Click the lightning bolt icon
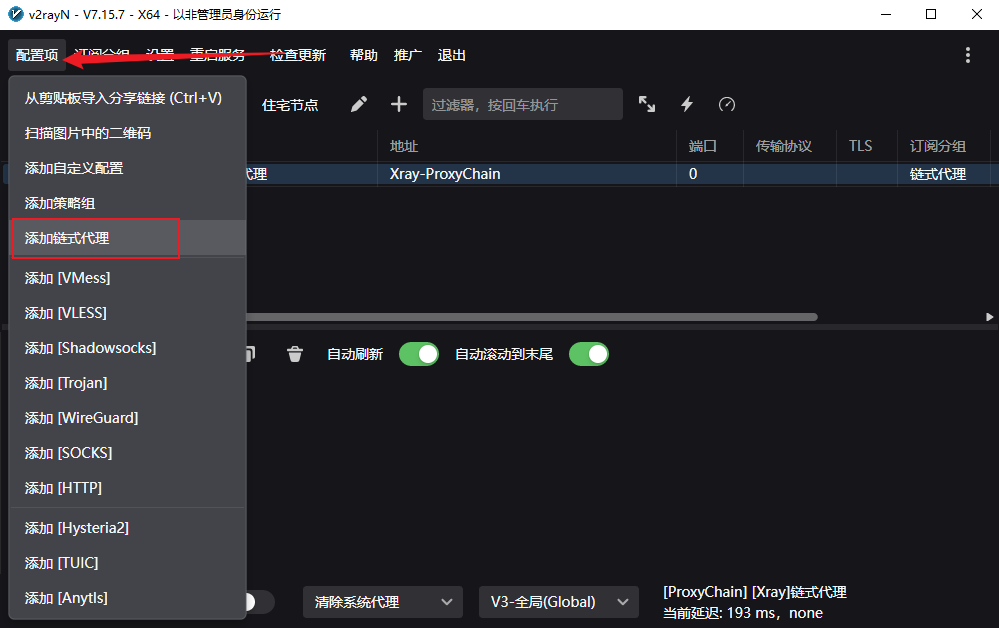Viewport: 999px width, 628px height. (x=687, y=104)
